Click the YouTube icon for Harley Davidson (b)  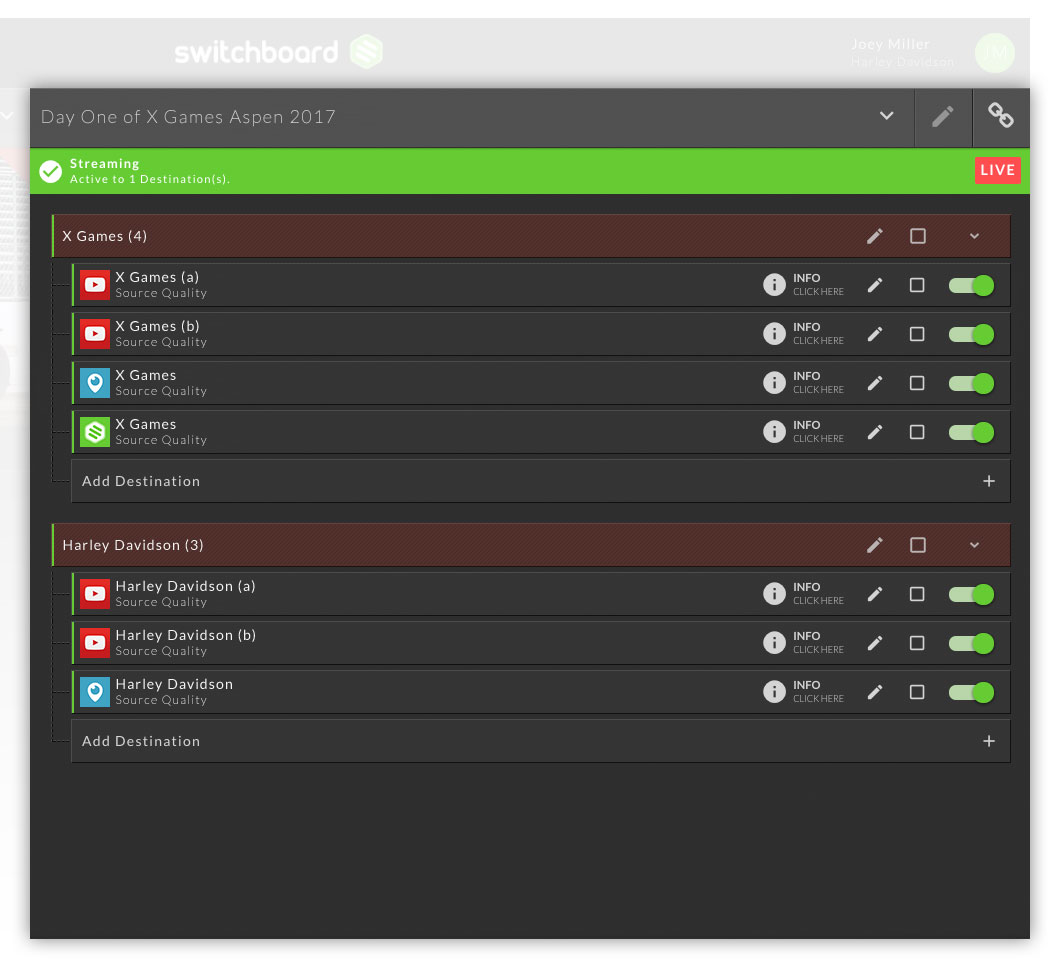tap(95, 643)
